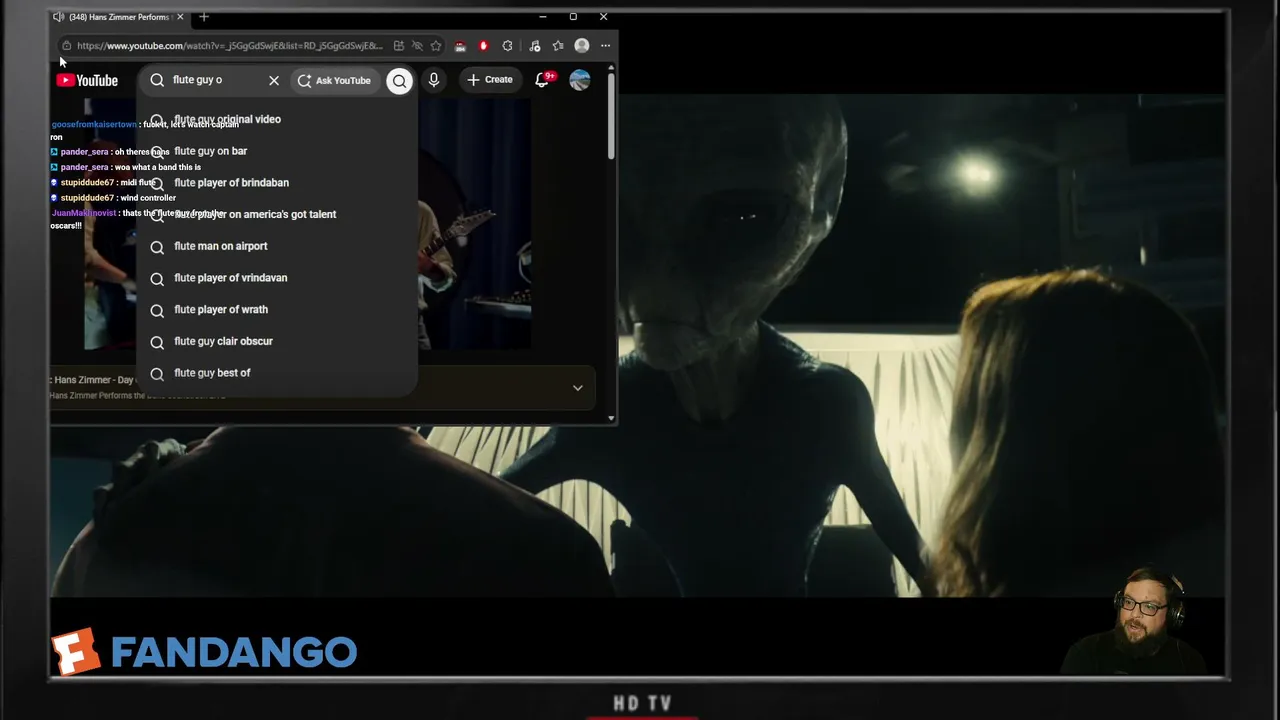Screen dimensions: 1280x720
Task: Expand the Hans Zimmer playlist panel chevron
Action: click(x=577, y=388)
